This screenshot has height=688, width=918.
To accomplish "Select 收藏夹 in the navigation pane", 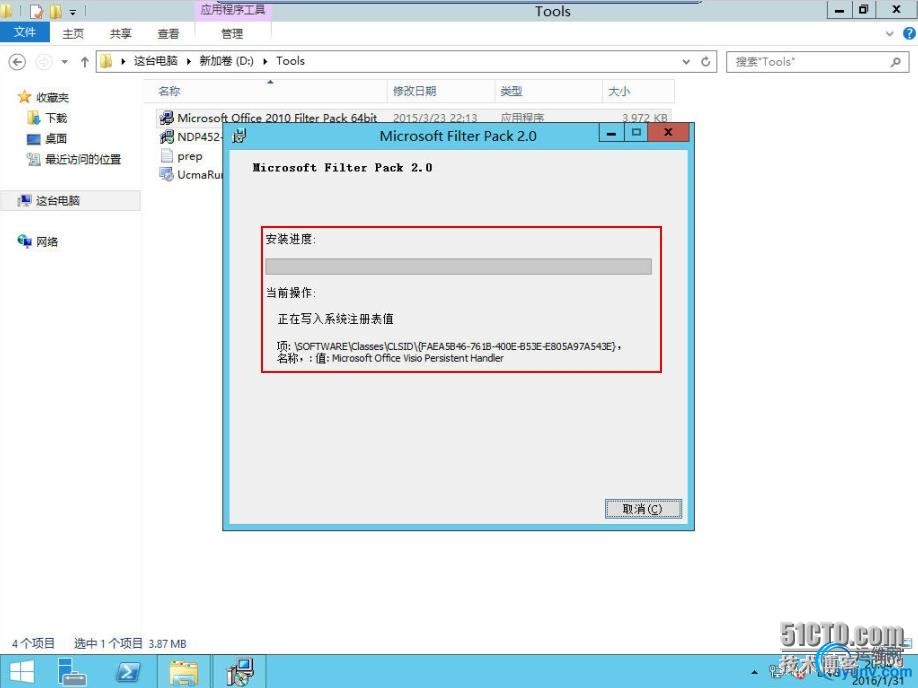I will point(52,97).
